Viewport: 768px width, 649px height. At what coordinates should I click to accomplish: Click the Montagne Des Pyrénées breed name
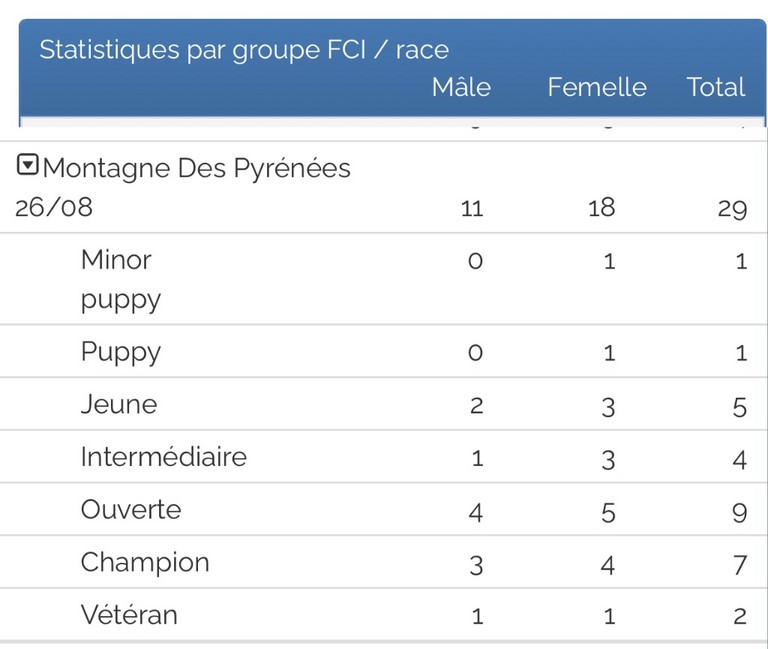(197, 168)
